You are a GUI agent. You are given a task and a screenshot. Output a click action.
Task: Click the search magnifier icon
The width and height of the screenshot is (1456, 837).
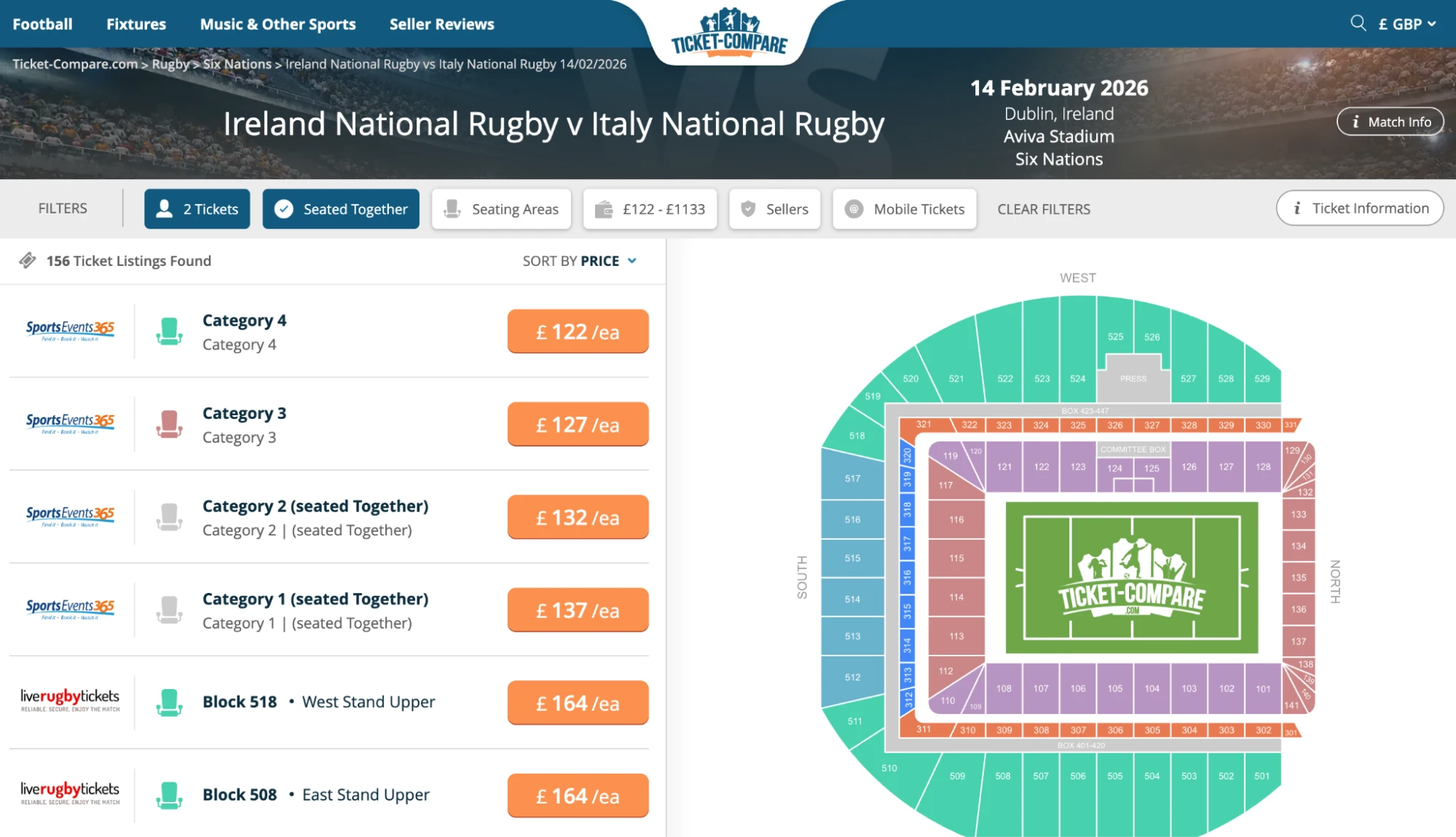[x=1358, y=23]
